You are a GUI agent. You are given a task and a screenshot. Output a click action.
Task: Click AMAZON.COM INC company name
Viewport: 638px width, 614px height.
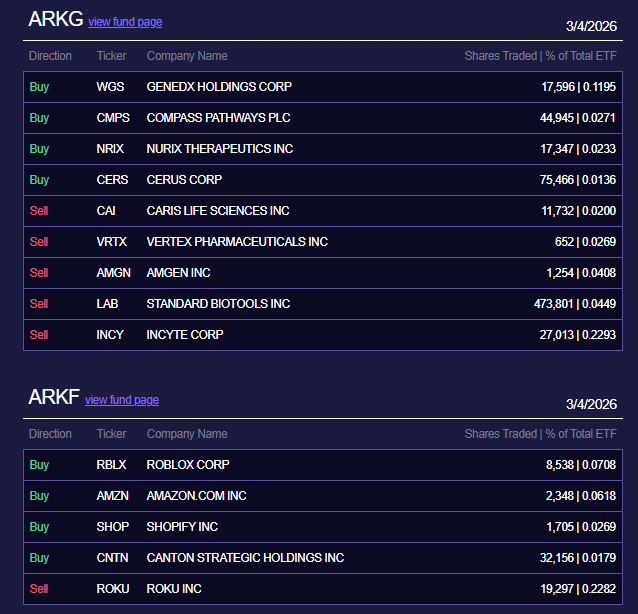pyautogui.click(x=196, y=496)
